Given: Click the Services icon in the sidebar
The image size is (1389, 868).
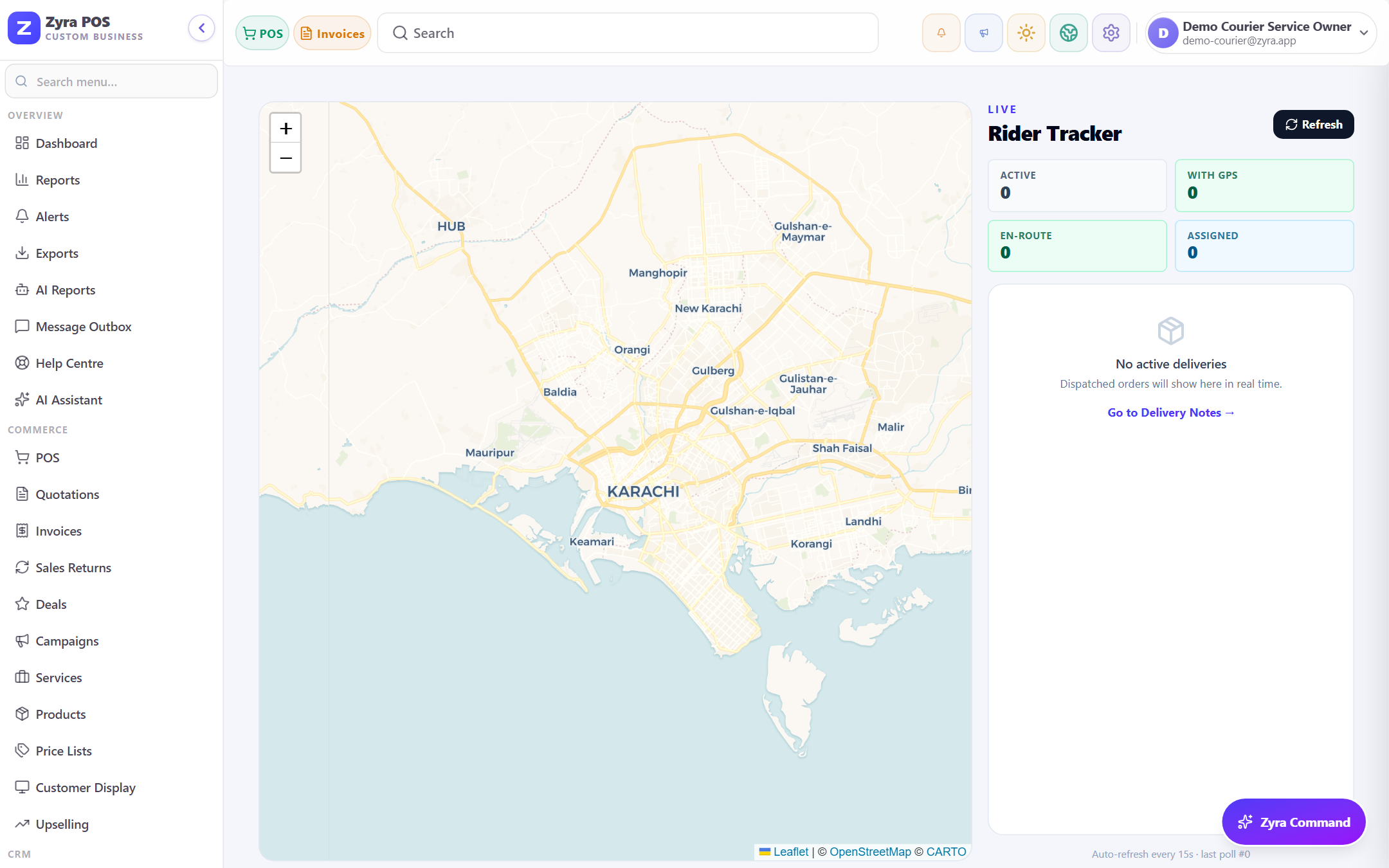Looking at the screenshot, I should pyautogui.click(x=23, y=677).
